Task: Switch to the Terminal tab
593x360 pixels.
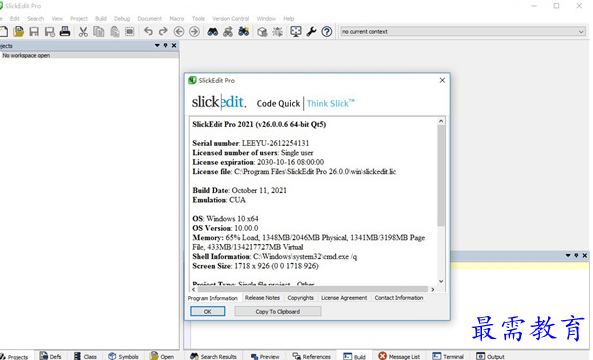Action: (x=448, y=356)
